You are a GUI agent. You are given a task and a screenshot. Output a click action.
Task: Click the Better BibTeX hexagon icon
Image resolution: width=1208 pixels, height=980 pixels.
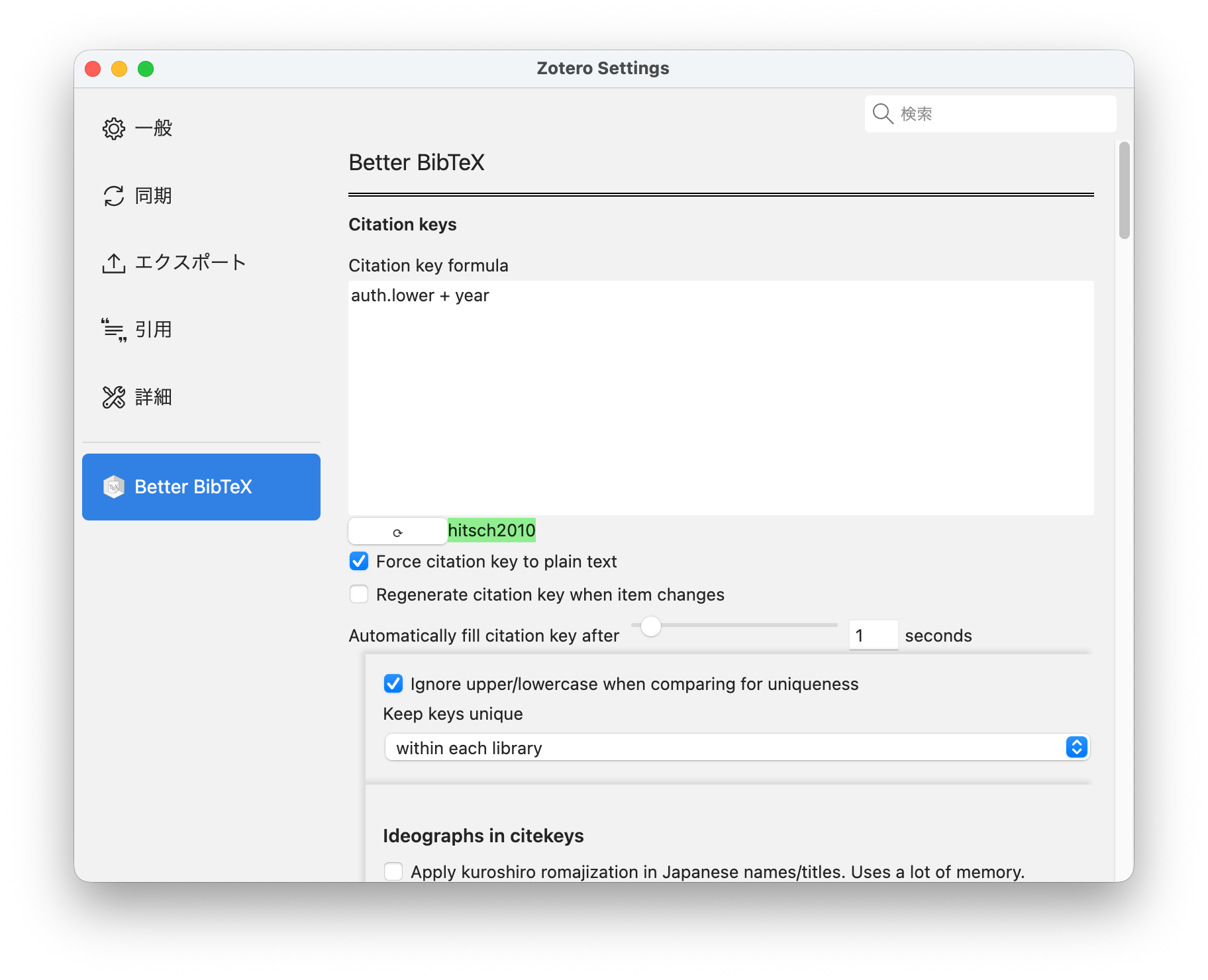(113, 487)
